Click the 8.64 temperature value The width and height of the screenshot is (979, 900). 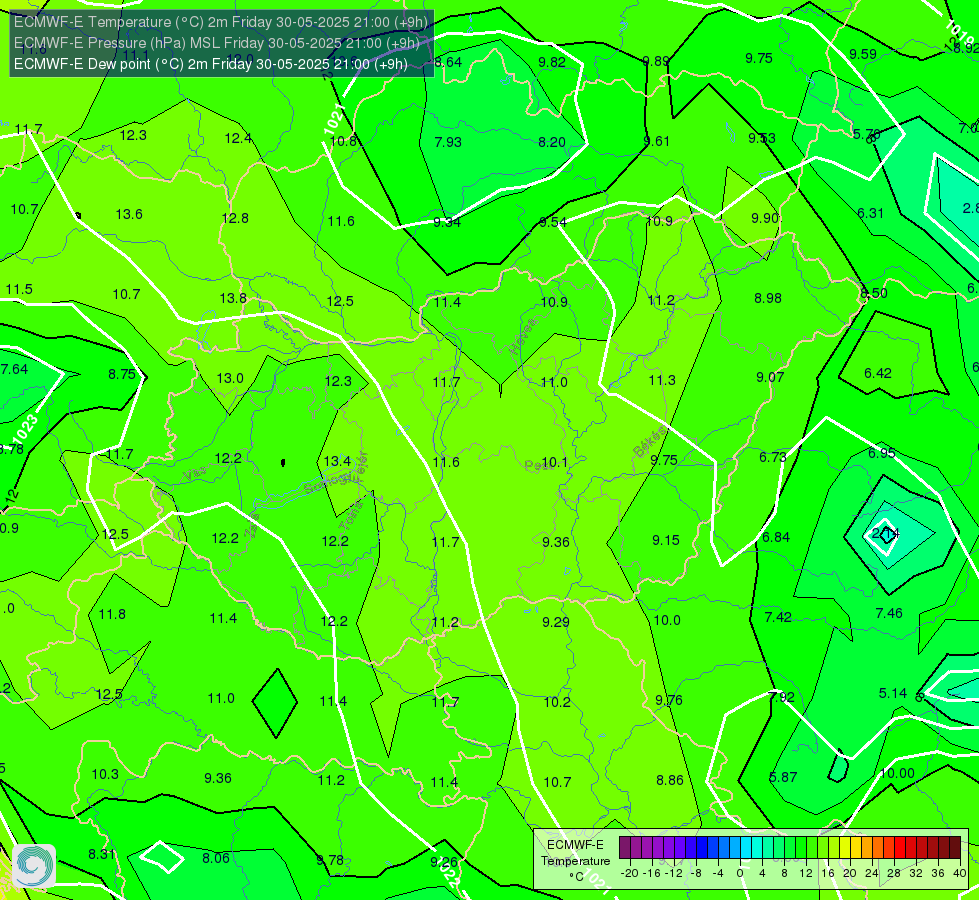pos(448,62)
